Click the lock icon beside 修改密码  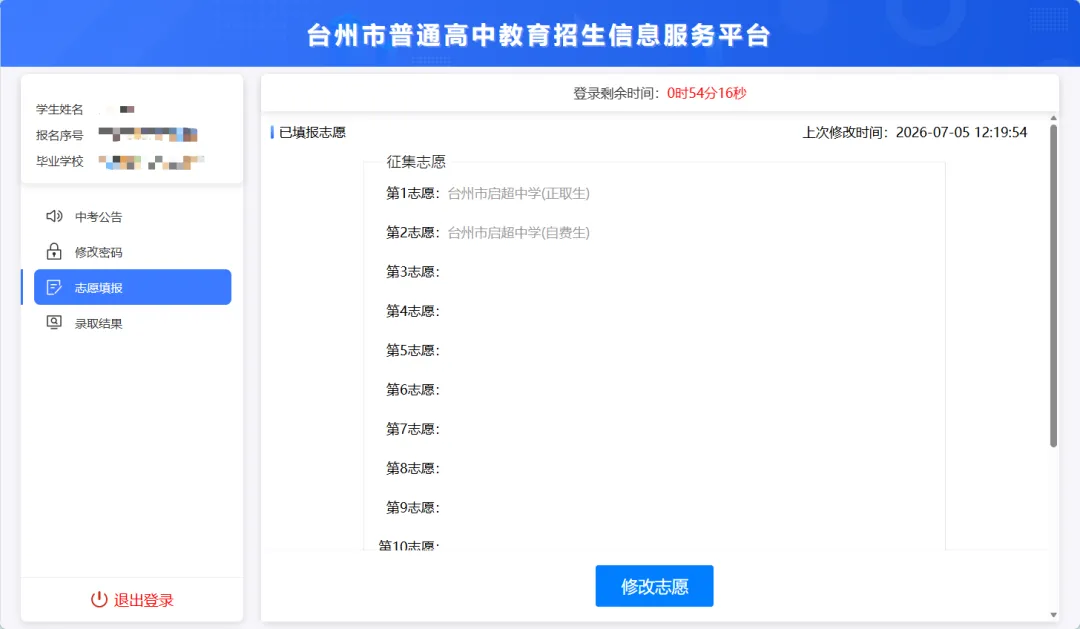54,251
